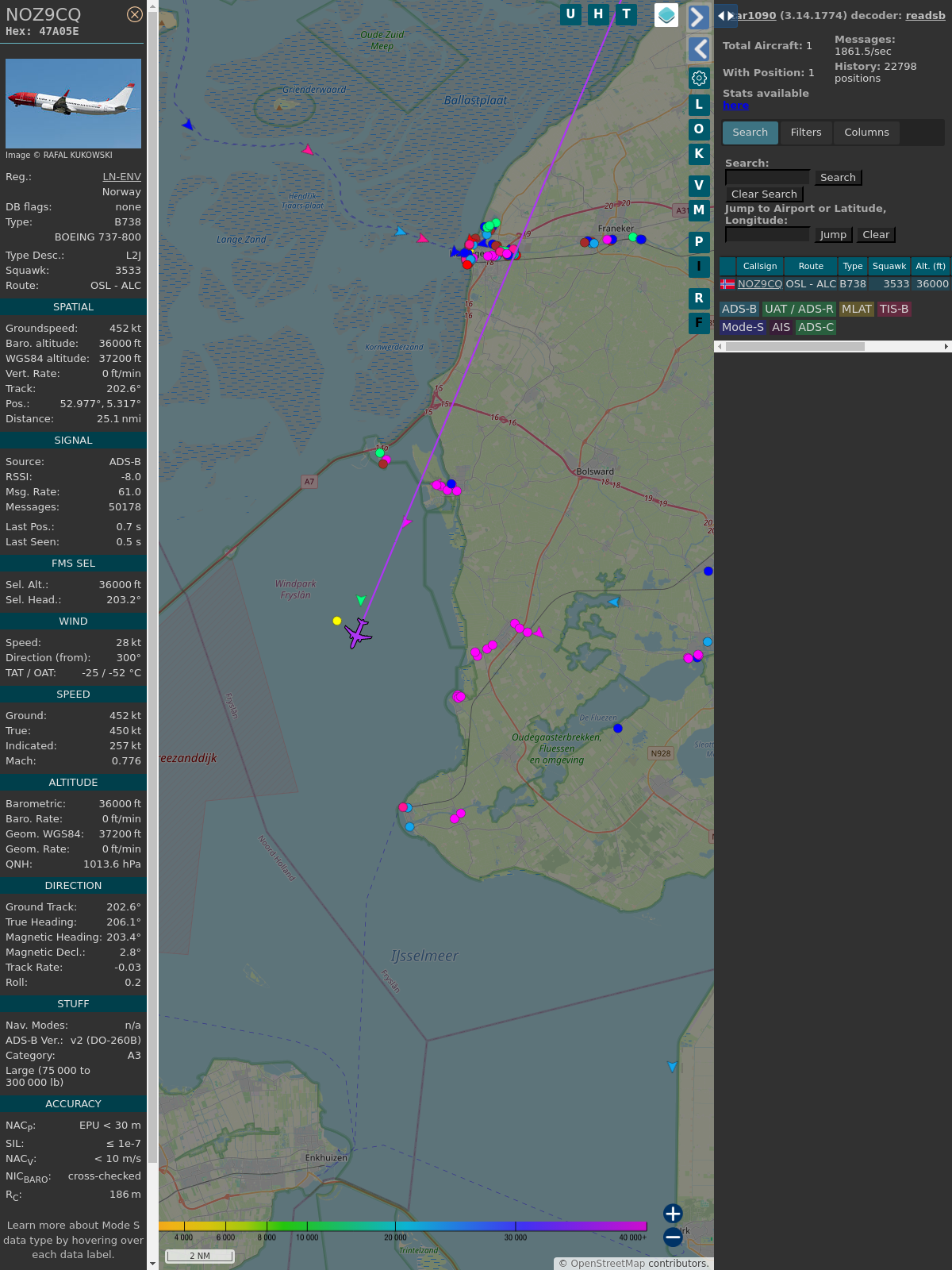Close the NOZ9CQ aircraft info panel
The width and height of the screenshot is (952, 1270).
coord(135,14)
